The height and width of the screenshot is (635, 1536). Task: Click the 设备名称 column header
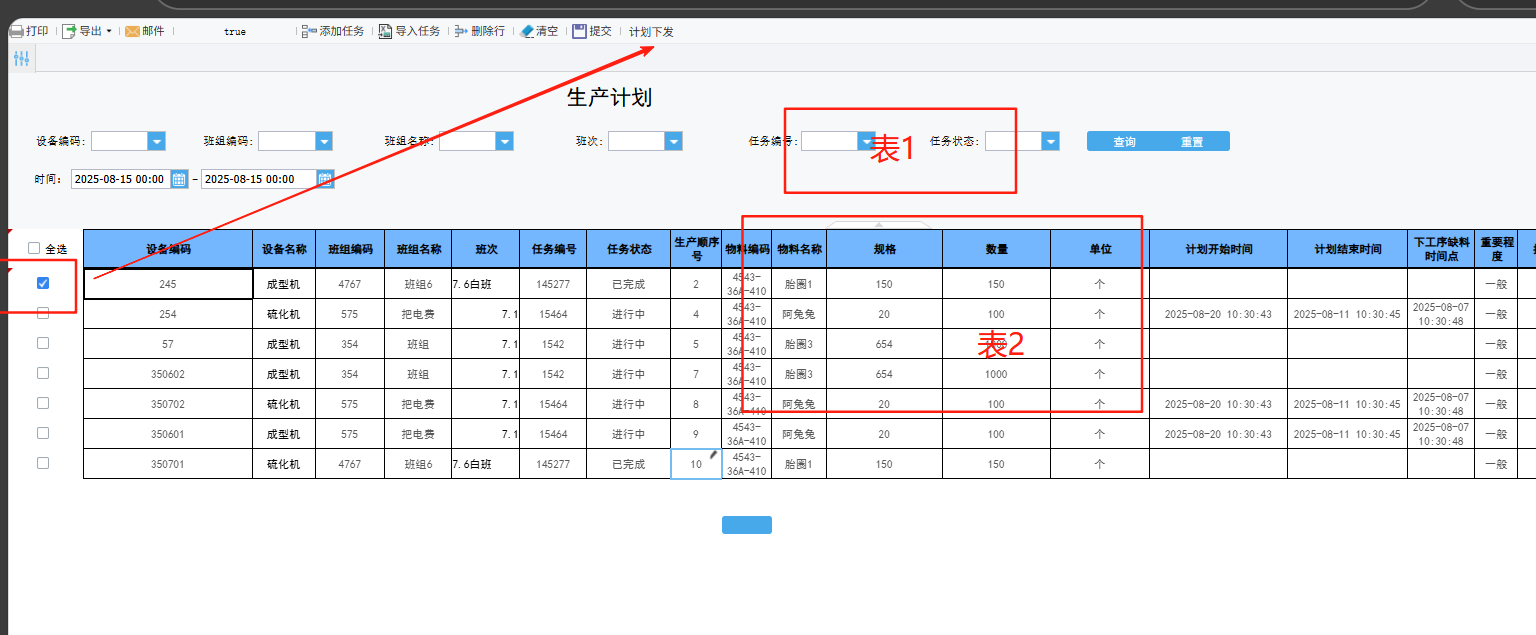tap(284, 249)
